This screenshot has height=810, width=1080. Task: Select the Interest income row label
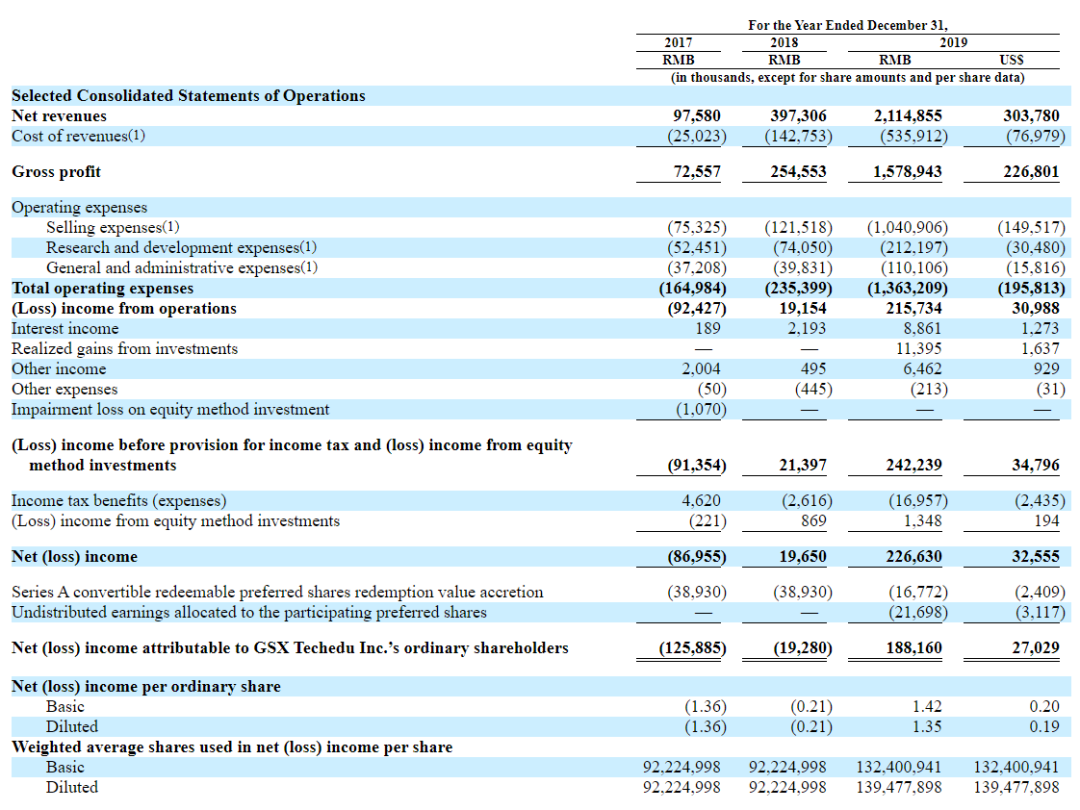(x=65, y=329)
